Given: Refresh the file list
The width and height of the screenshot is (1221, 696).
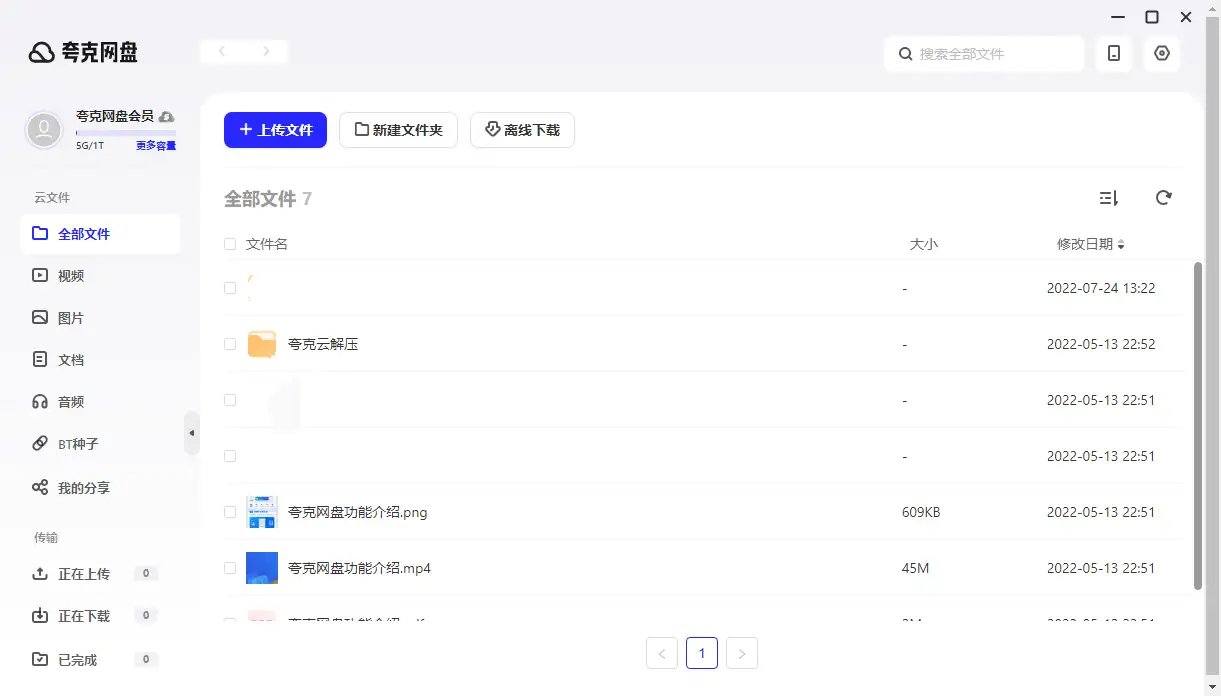Looking at the screenshot, I should click(x=1164, y=198).
